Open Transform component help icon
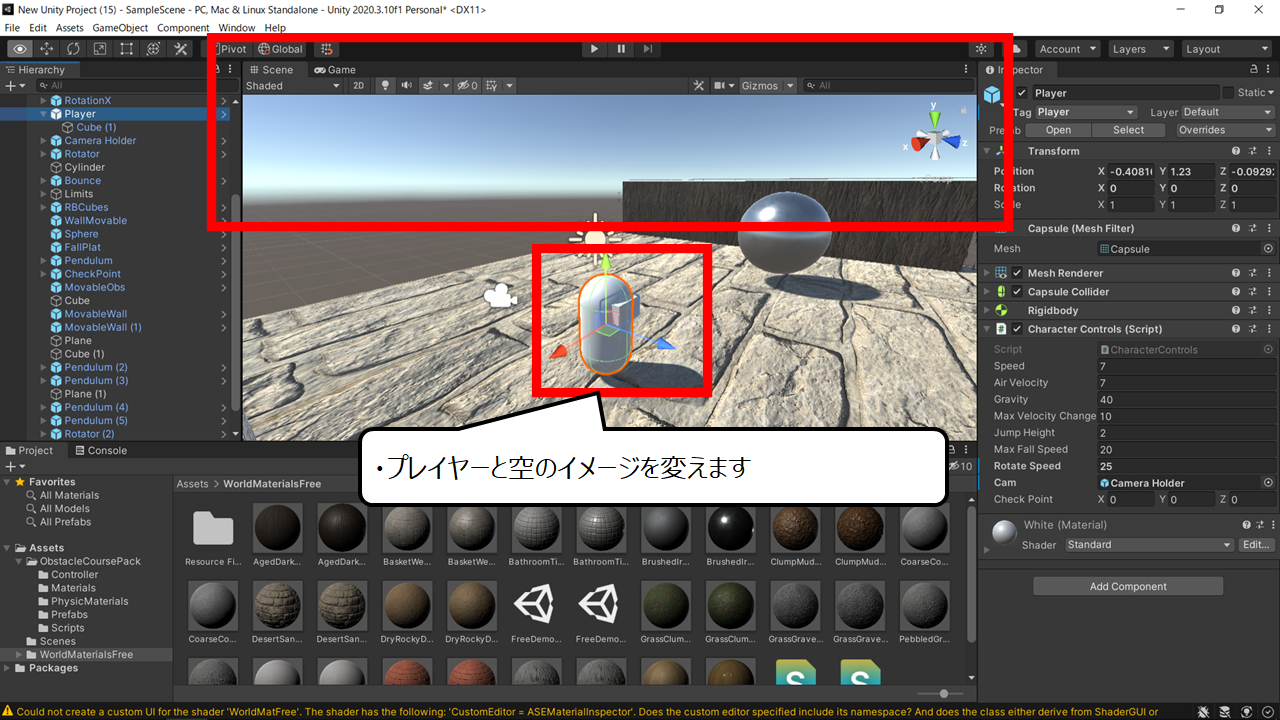Viewport: 1280px width, 720px height. [x=1237, y=151]
